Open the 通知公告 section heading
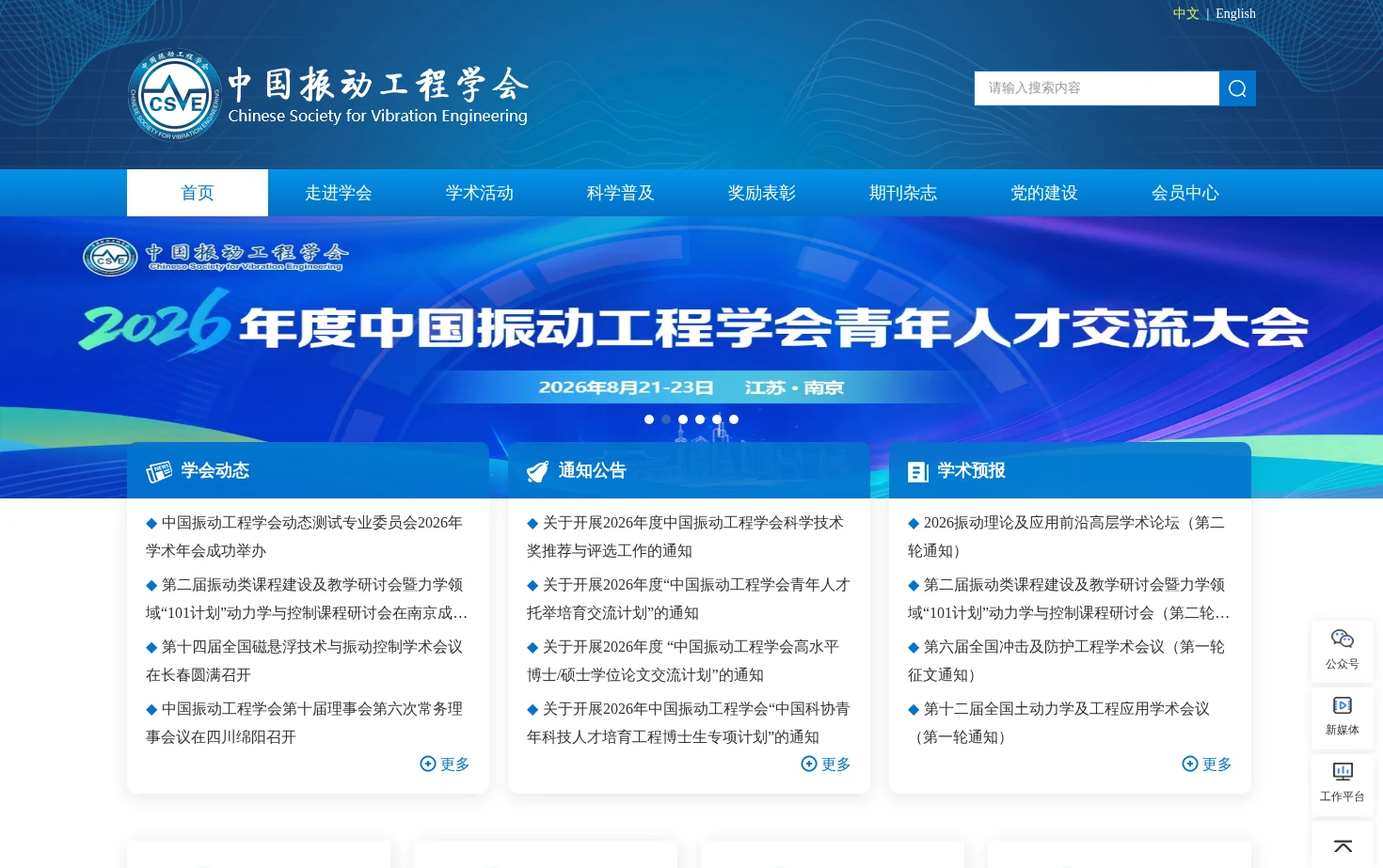This screenshot has width=1383, height=868. tap(593, 470)
